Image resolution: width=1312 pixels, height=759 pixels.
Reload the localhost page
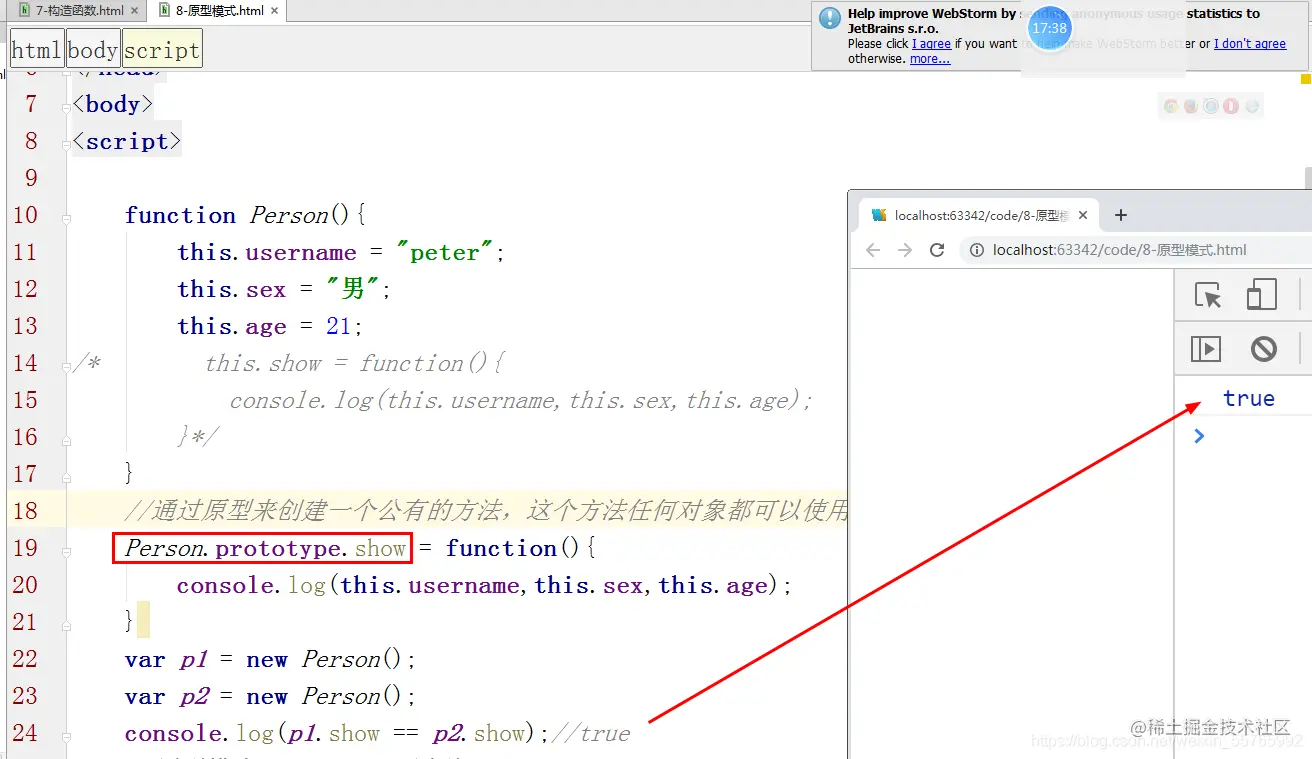(937, 250)
